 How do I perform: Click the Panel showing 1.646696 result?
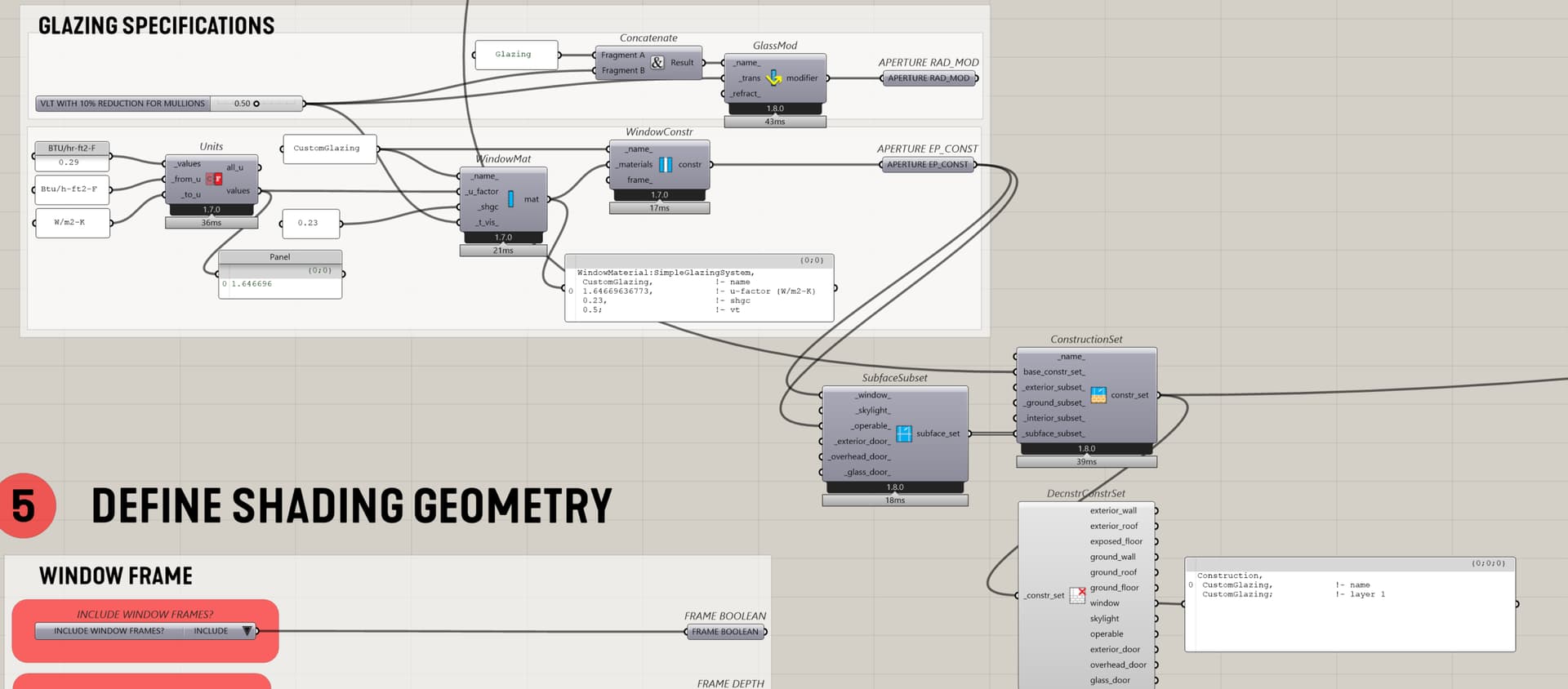[x=280, y=283]
